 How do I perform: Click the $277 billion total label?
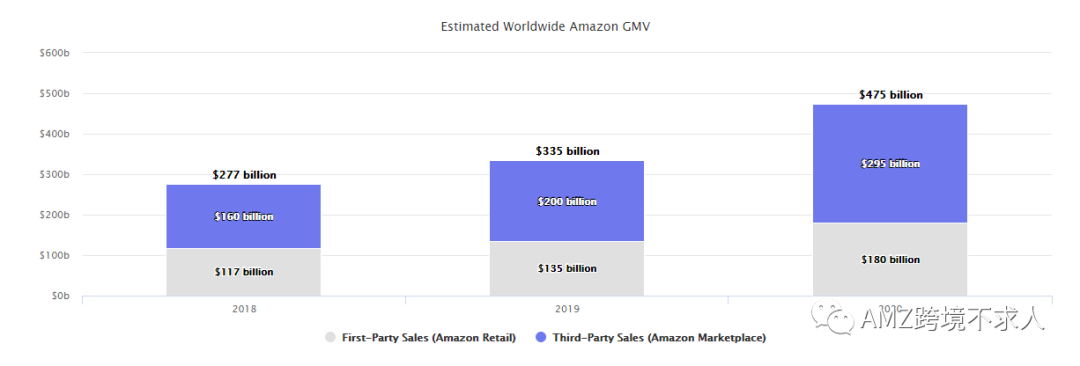(x=244, y=175)
